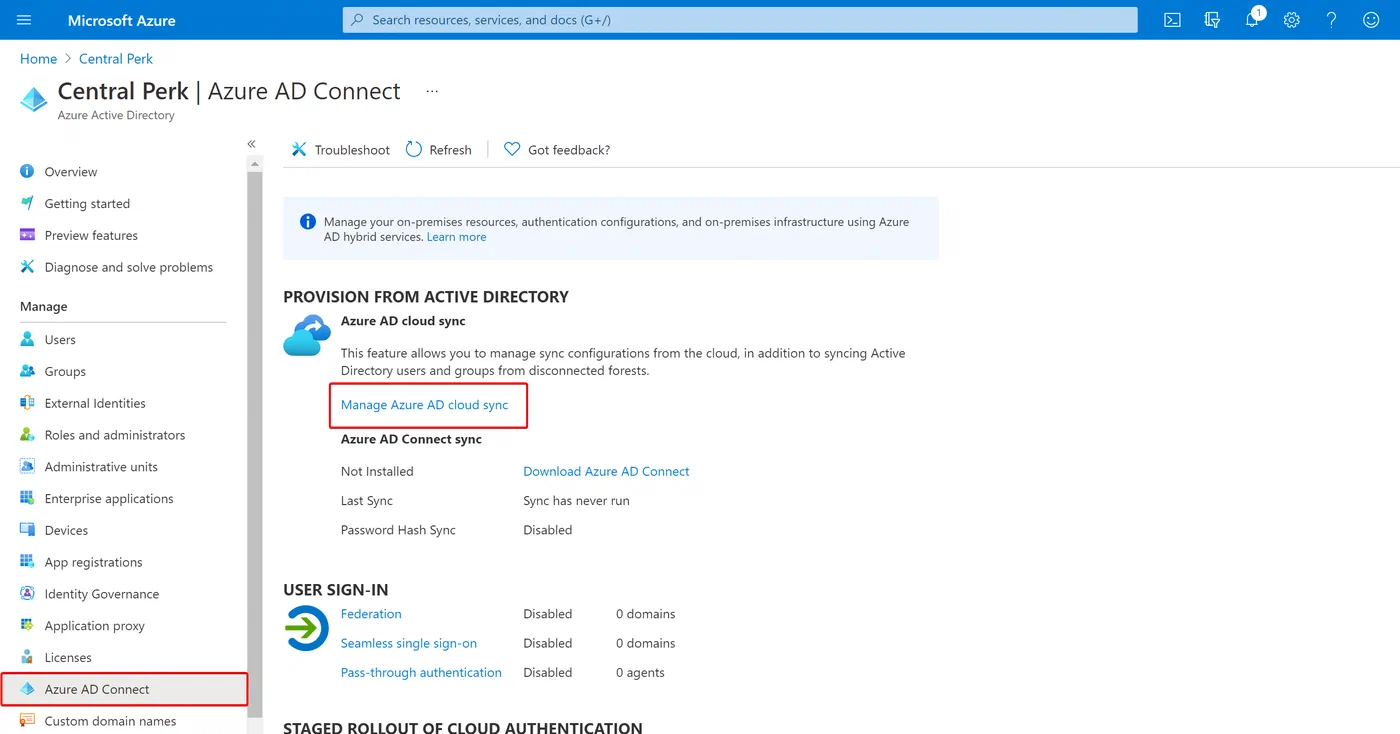
Task: Click the Troubleshoot toolbar button
Action: 340,149
